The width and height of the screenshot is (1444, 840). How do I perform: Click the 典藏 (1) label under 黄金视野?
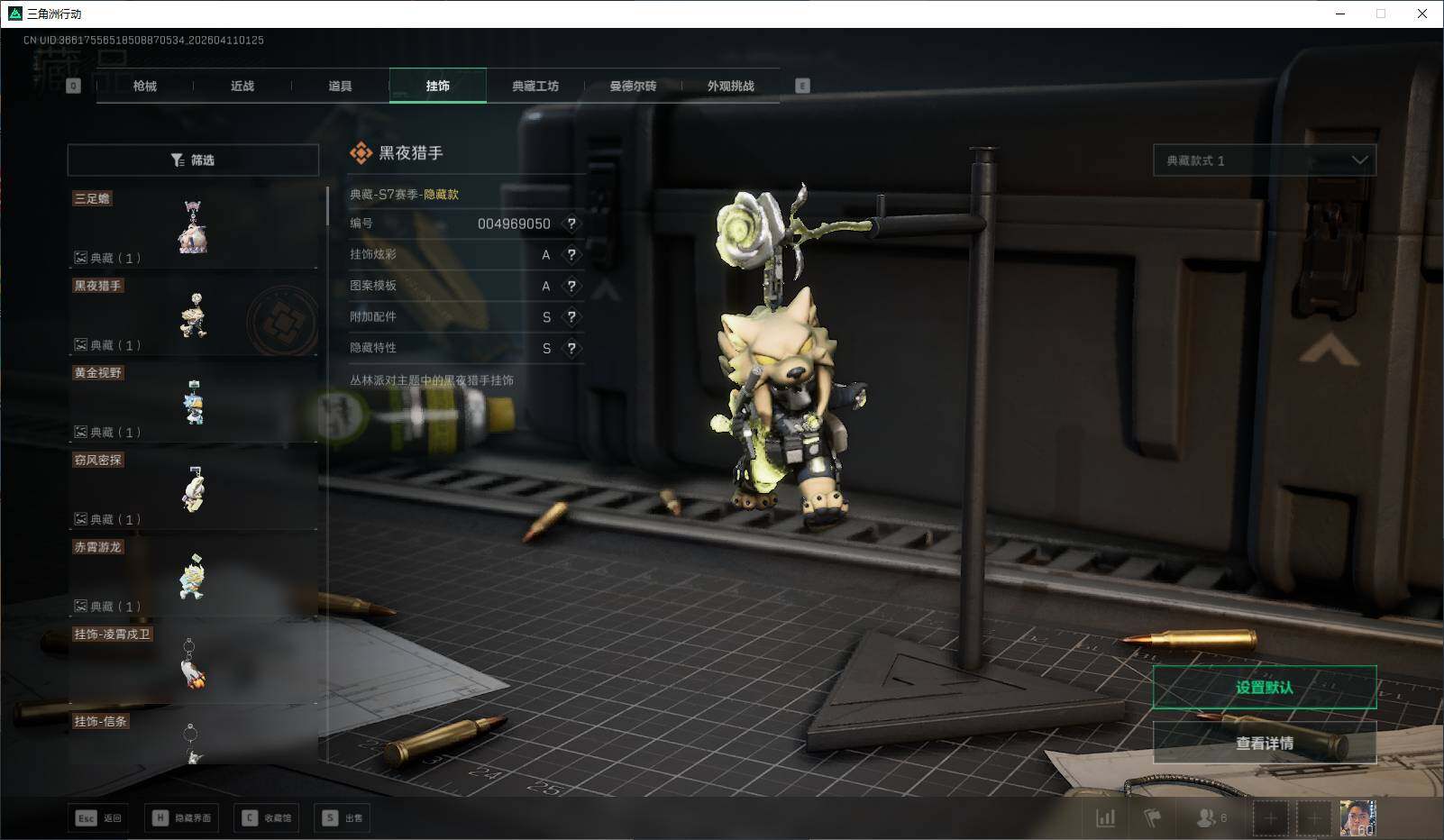click(107, 433)
